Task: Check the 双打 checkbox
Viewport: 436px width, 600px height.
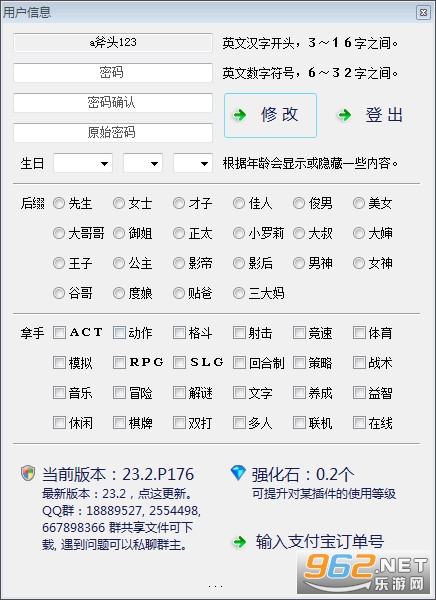Action: tap(179, 423)
